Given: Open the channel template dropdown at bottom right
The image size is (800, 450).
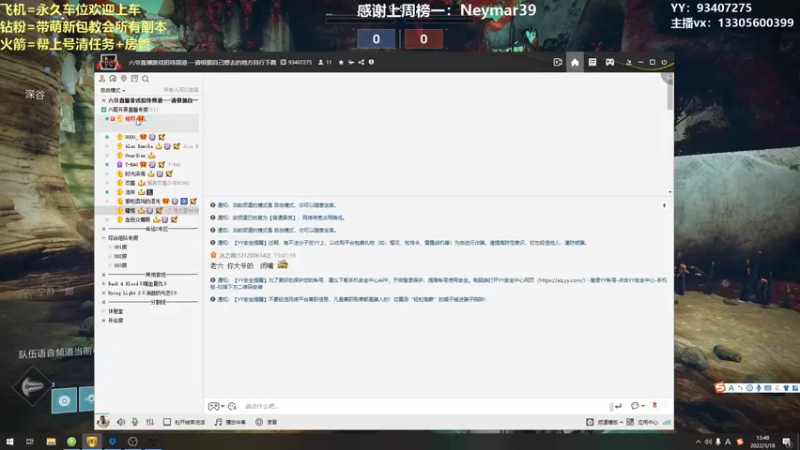Looking at the screenshot, I should pyautogui.click(x=605, y=422).
